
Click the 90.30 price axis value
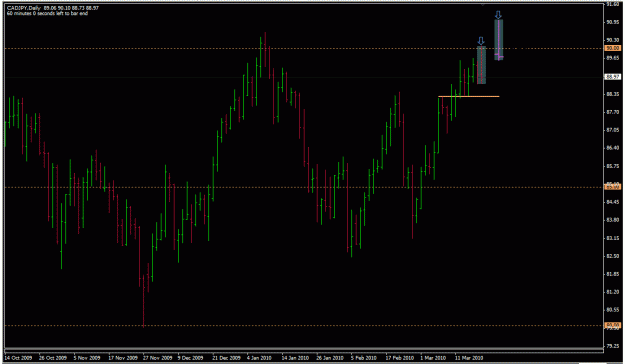coord(613,40)
